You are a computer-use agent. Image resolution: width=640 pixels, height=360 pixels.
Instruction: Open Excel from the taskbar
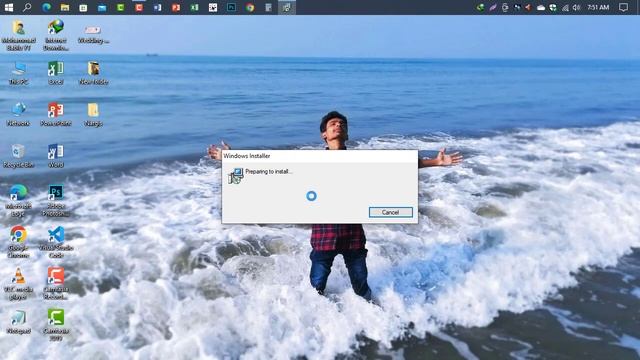[194, 7]
